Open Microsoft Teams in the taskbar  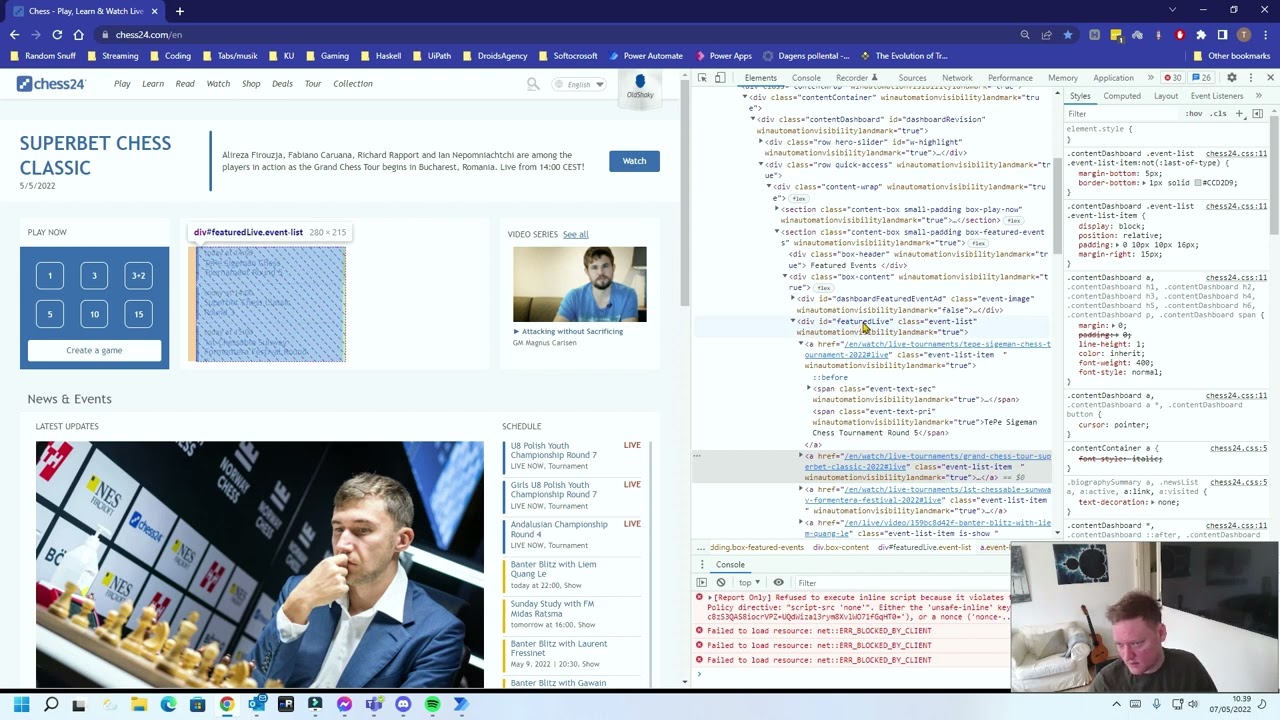coord(374,704)
